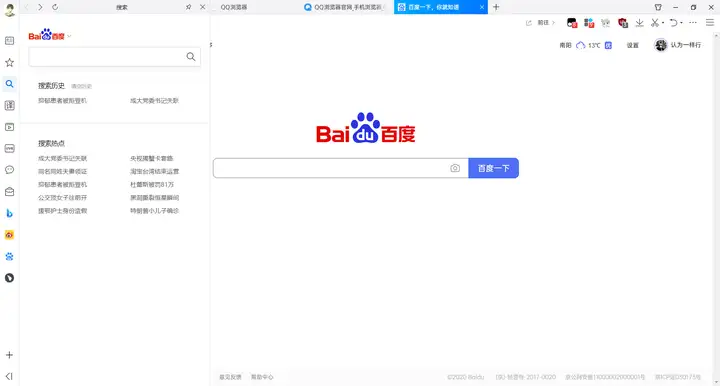This screenshot has width=720, height=386.
Task: Click hot search 黑洞撕裂恒星瞬间
Action: (154, 197)
